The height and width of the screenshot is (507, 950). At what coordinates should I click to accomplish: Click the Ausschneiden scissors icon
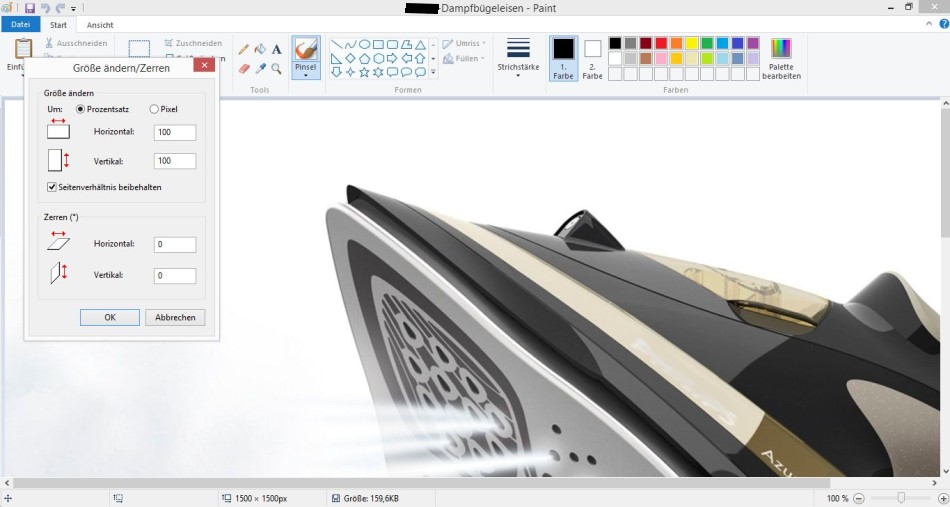[x=49, y=43]
